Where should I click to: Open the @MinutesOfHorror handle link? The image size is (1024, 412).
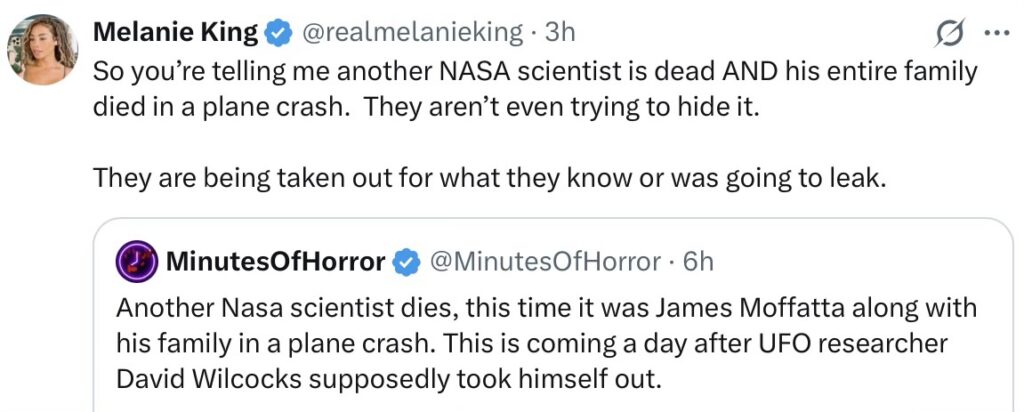[545, 262]
